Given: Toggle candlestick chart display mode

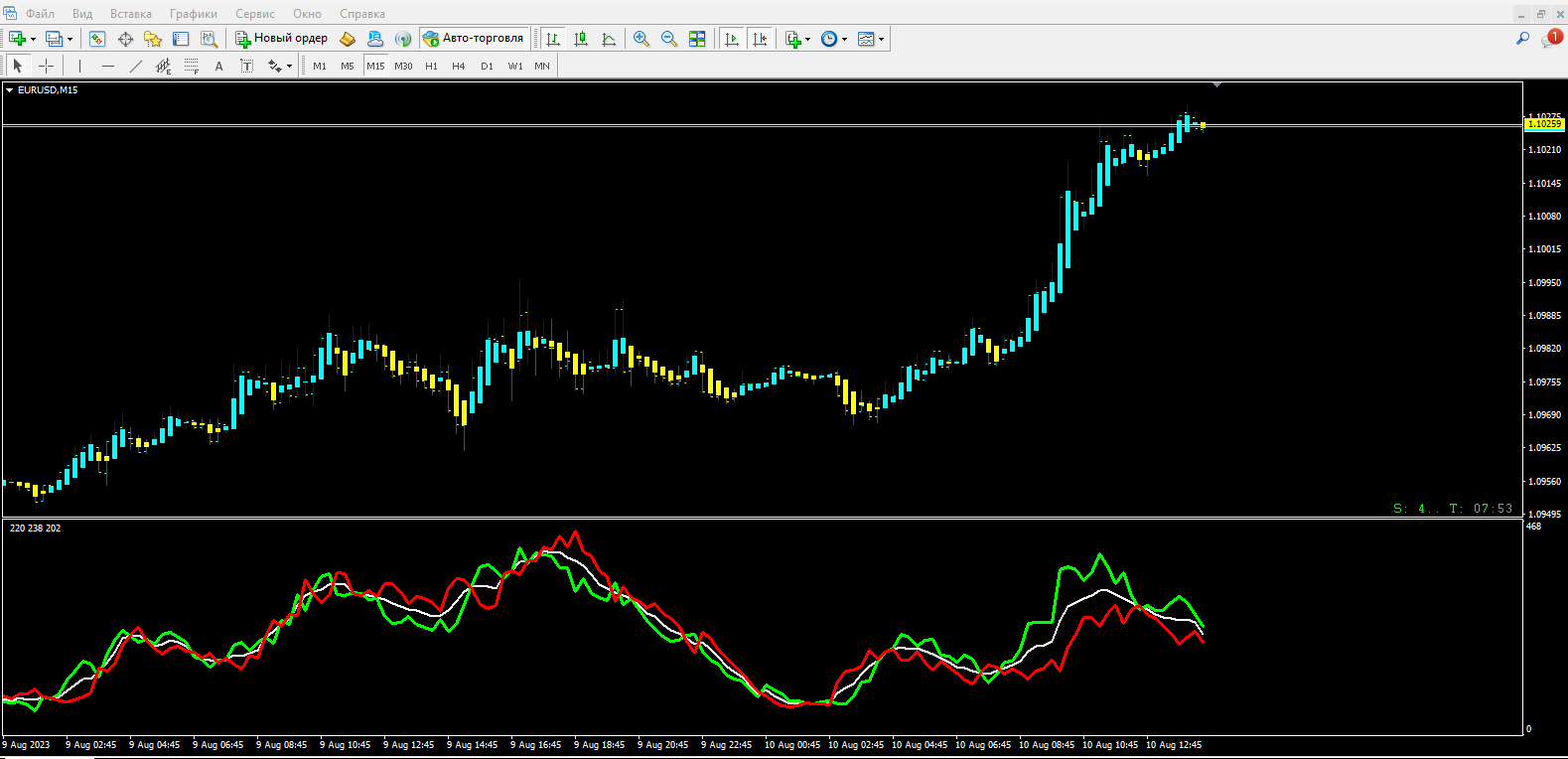Looking at the screenshot, I should 581,39.
